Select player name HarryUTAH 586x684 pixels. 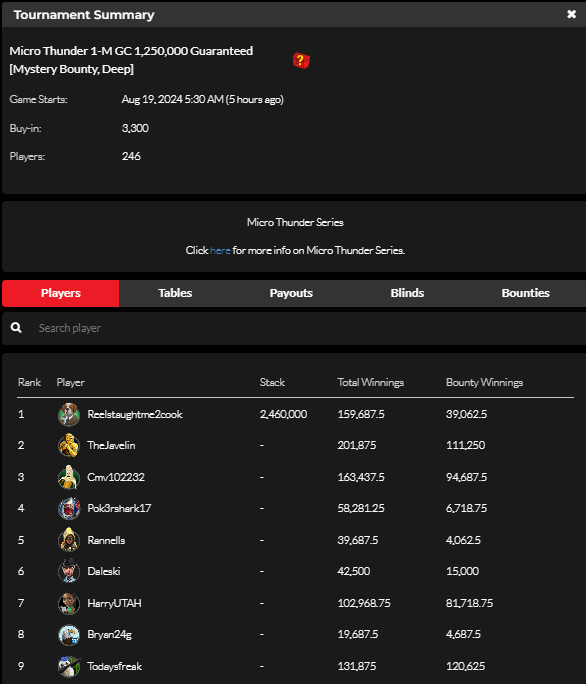tap(114, 603)
